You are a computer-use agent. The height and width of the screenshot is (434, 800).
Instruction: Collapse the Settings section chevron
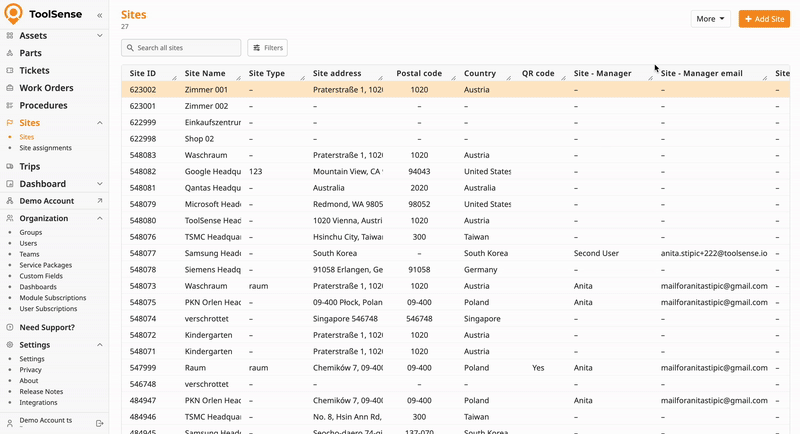tap(99, 345)
